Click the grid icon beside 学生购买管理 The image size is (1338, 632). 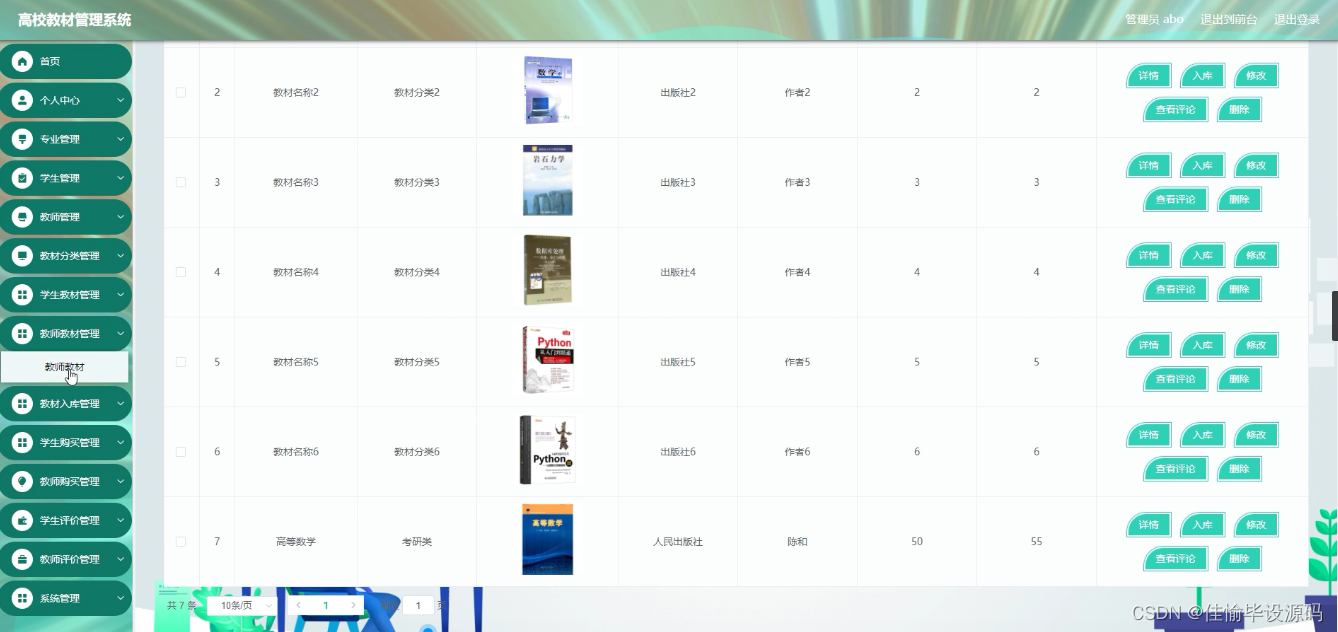[x=22, y=443]
